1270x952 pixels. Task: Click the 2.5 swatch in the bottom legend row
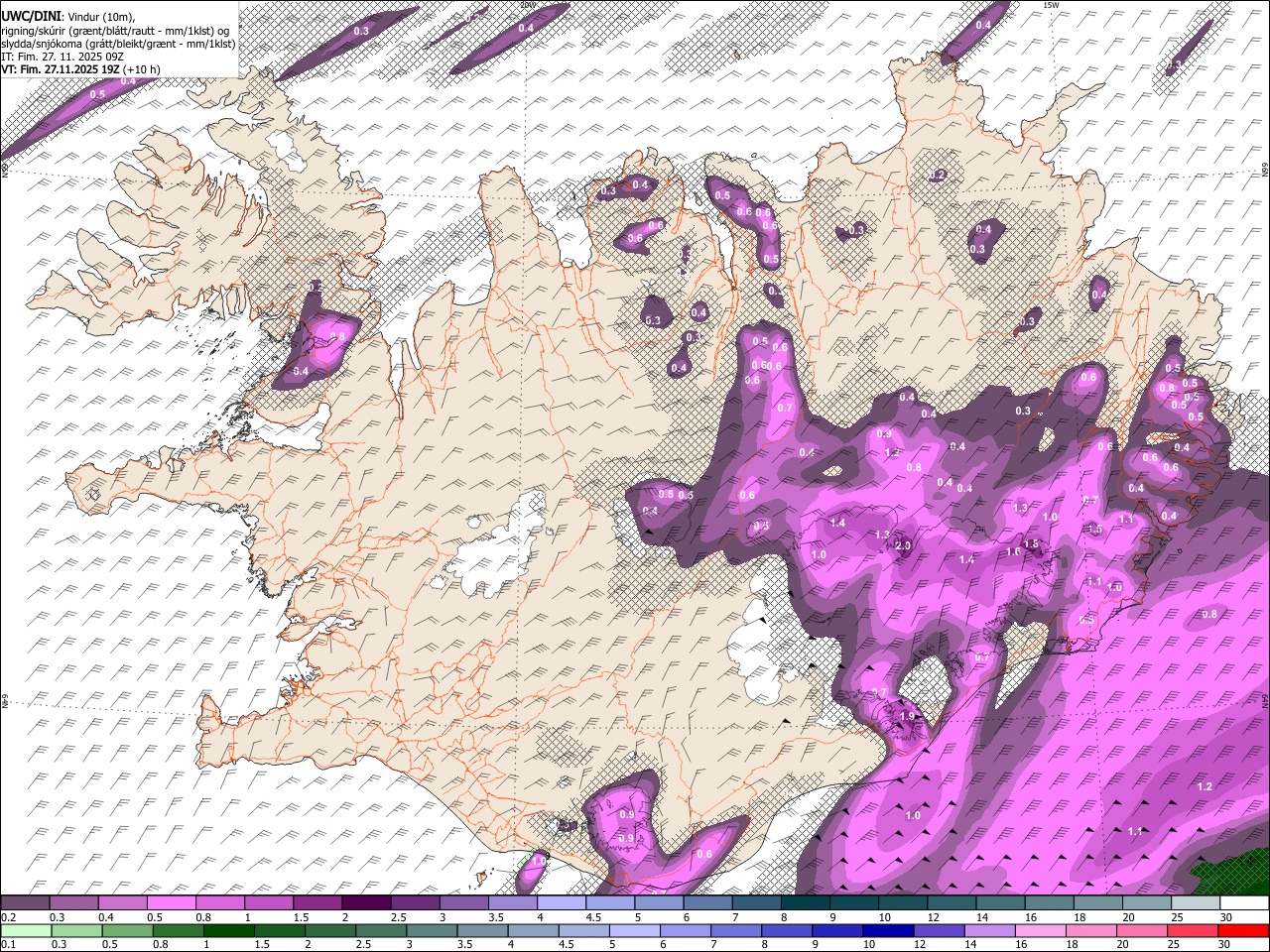click(x=381, y=931)
